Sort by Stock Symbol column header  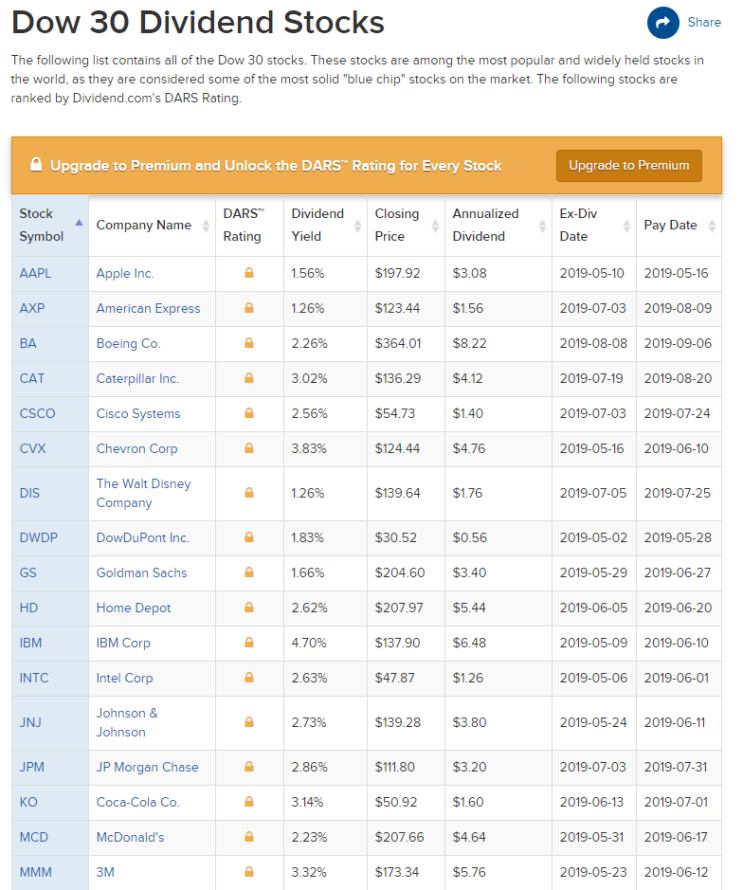click(x=50, y=225)
